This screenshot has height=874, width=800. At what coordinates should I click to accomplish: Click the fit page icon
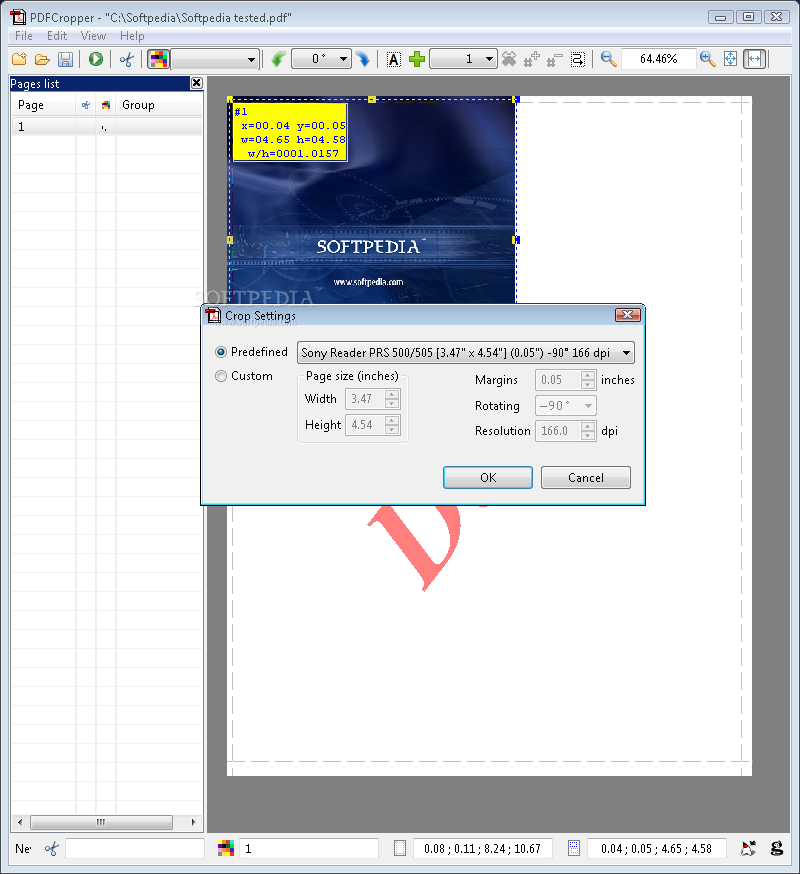tap(730, 59)
